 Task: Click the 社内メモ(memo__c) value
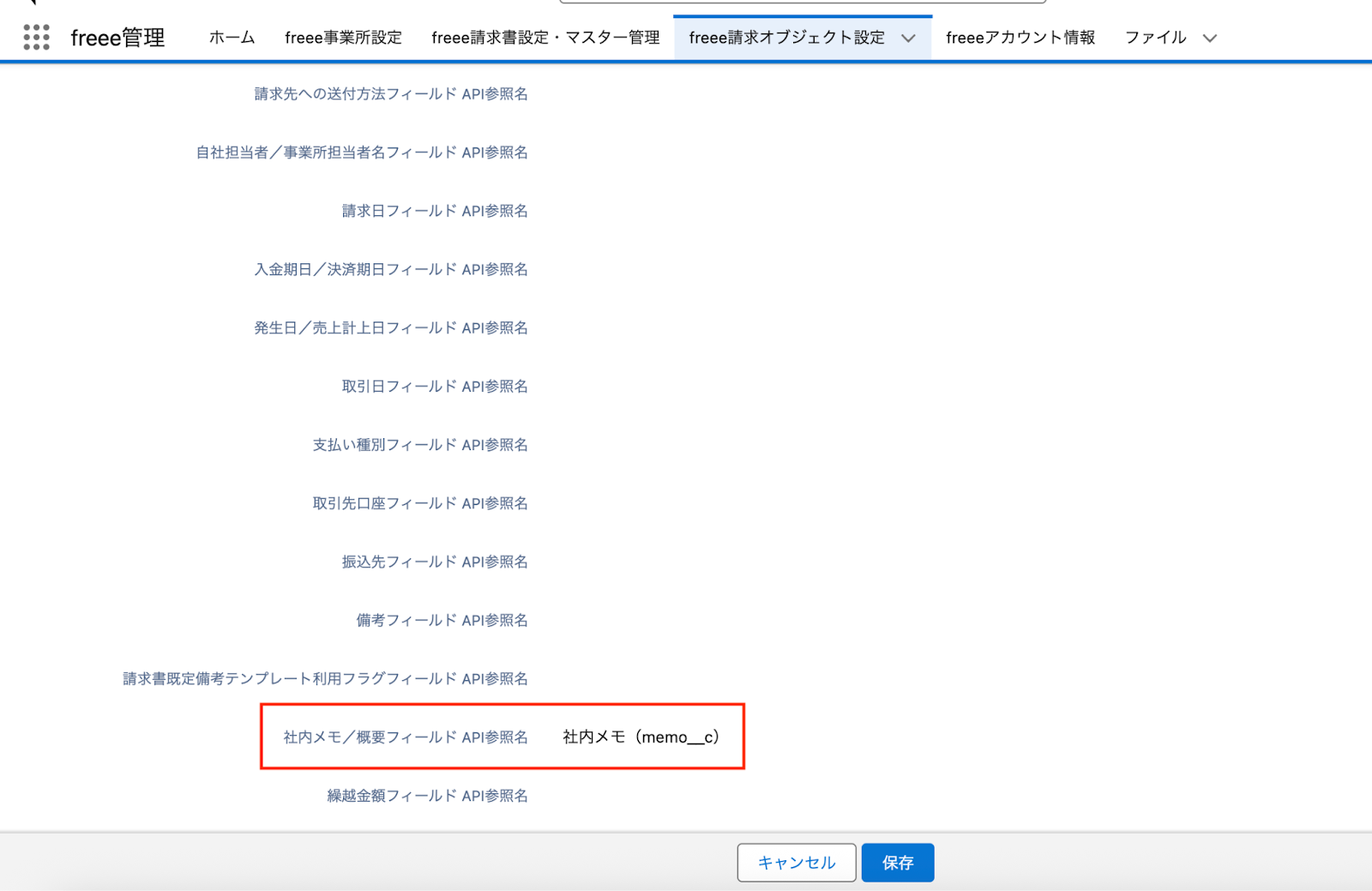point(641,737)
